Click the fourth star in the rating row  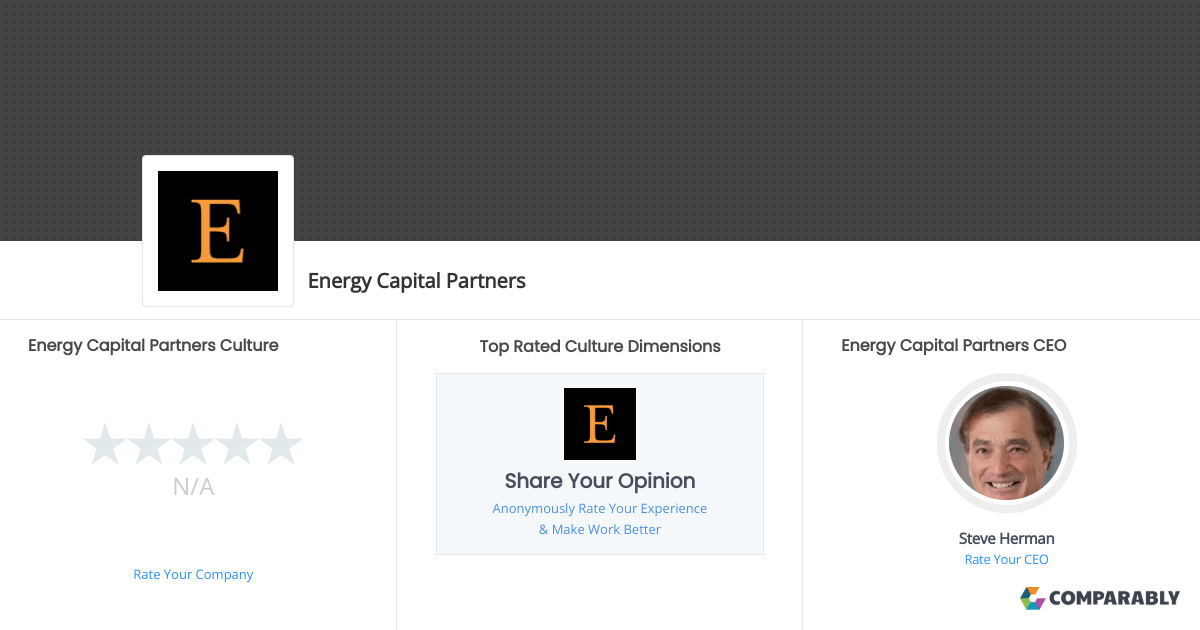pyautogui.click(x=237, y=443)
